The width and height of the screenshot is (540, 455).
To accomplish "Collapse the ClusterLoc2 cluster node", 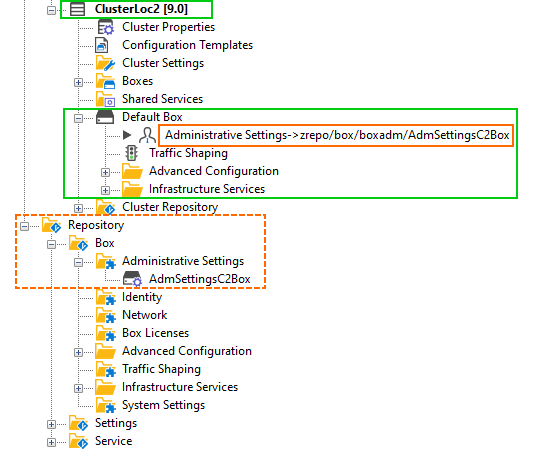I will (51, 10).
